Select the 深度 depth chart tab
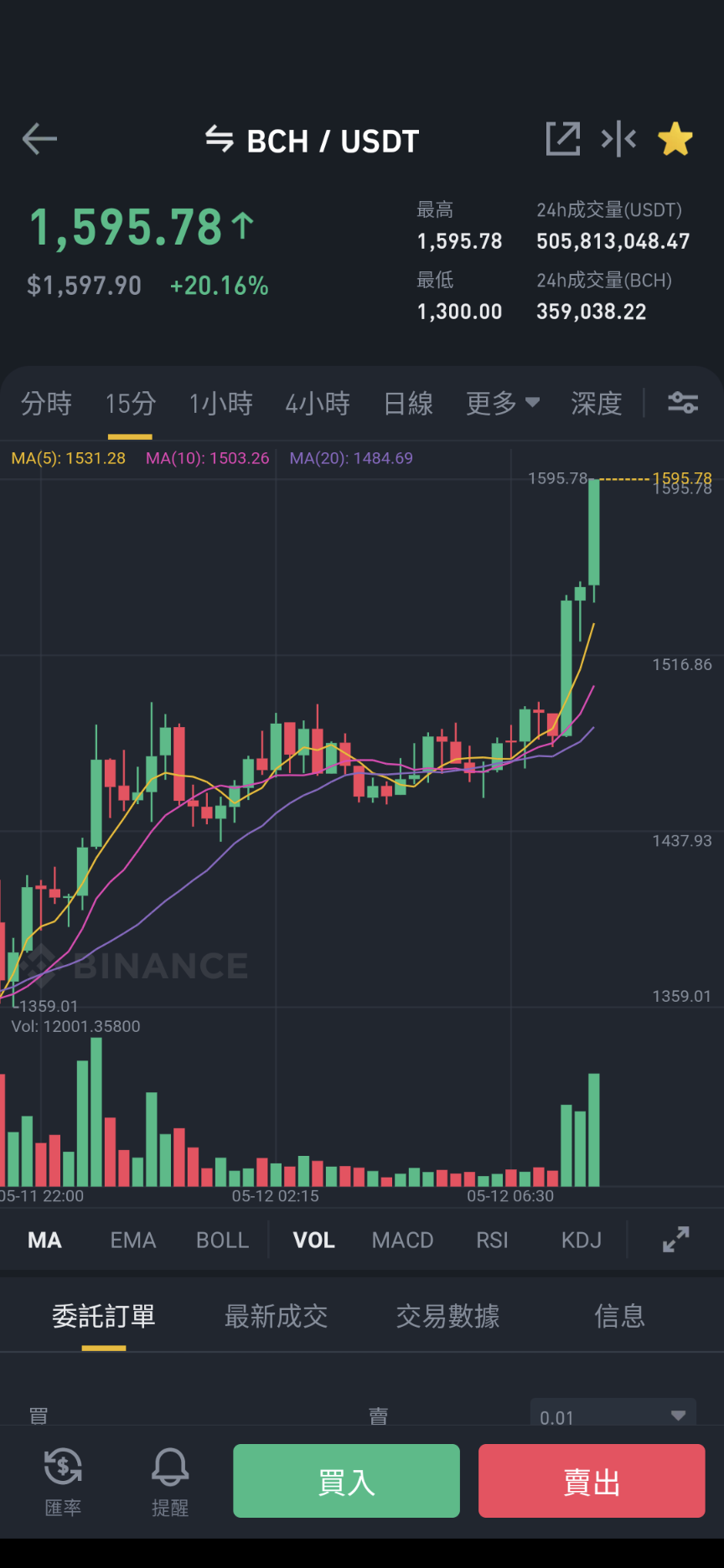The width and height of the screenshot is (724, 1568). pos(597,403)
